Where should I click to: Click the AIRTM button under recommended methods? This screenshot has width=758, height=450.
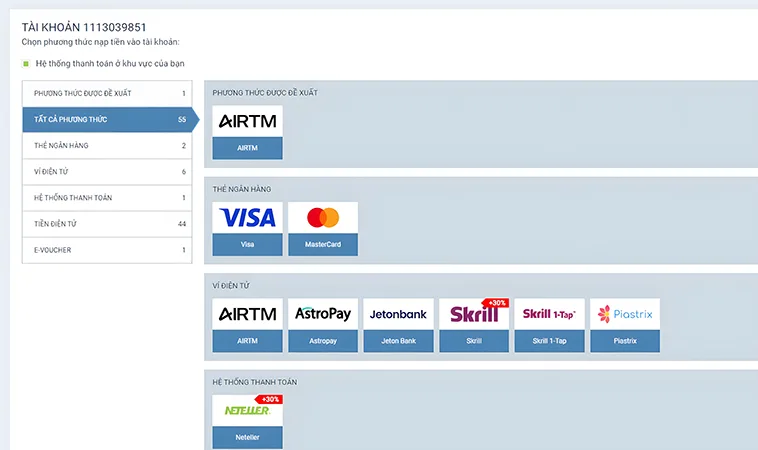point(248,148)
